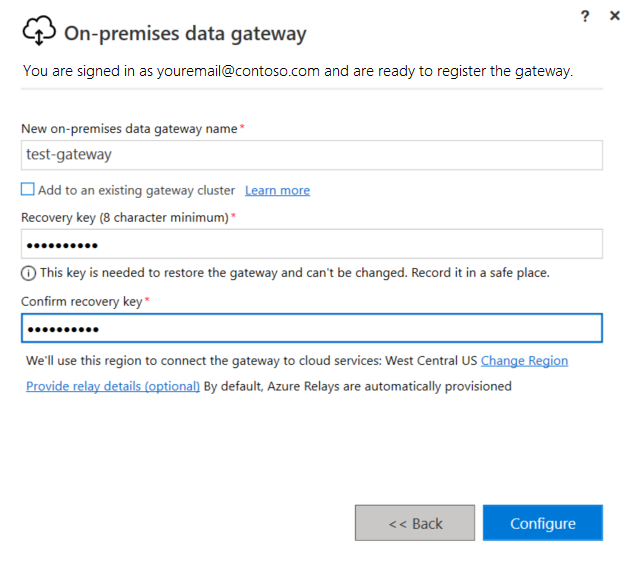Click the On-premises data gateway title
The image size is (627, 567).
click(185, 34)
